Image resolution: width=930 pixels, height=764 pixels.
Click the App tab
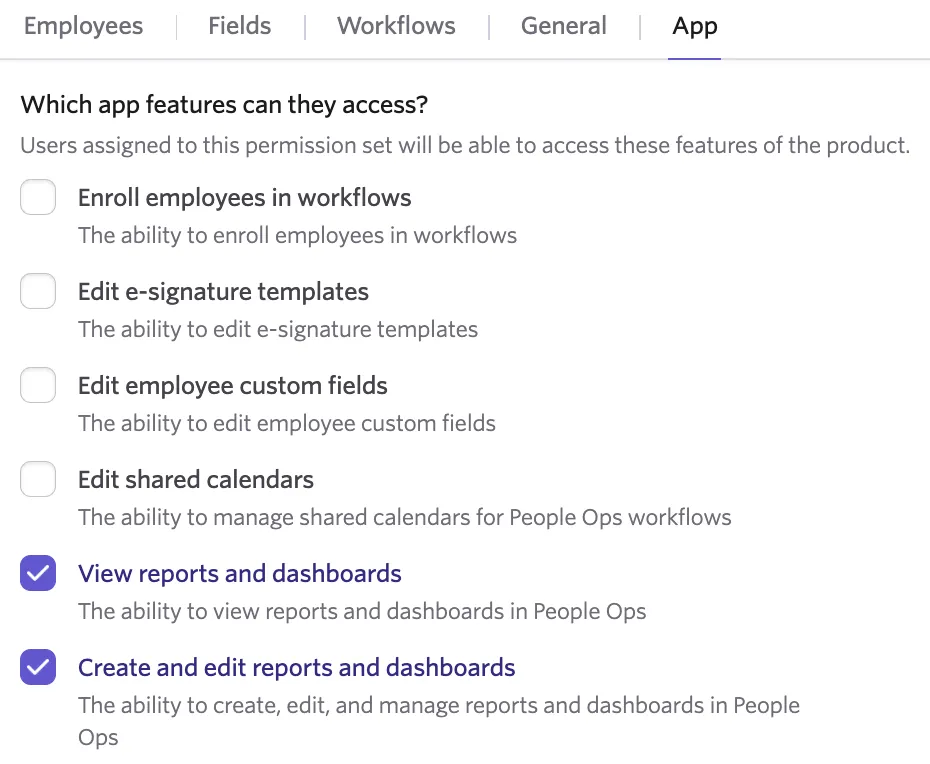point(695,26)
